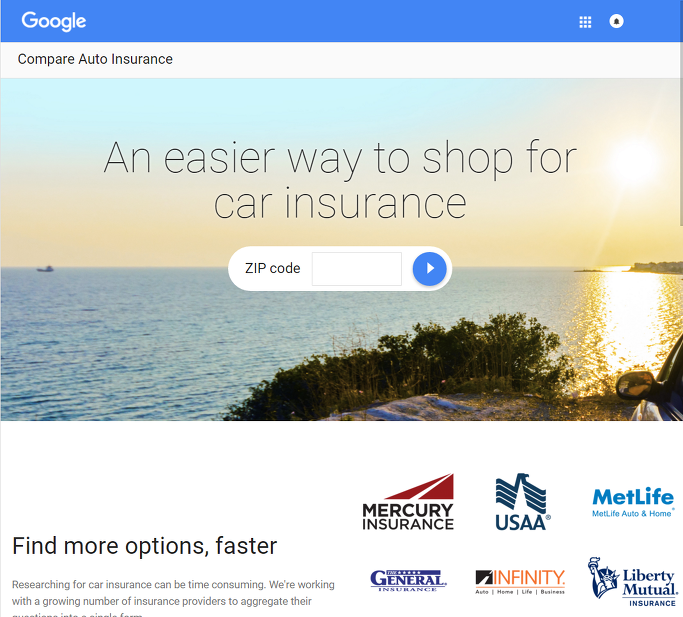Click the Compare Auto Insurance title
683x617 pixels.
point(95,59)
